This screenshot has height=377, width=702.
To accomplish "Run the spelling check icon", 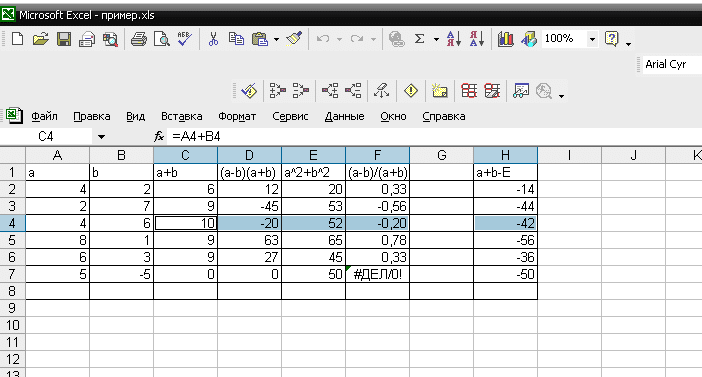I will tap(184, 39).
